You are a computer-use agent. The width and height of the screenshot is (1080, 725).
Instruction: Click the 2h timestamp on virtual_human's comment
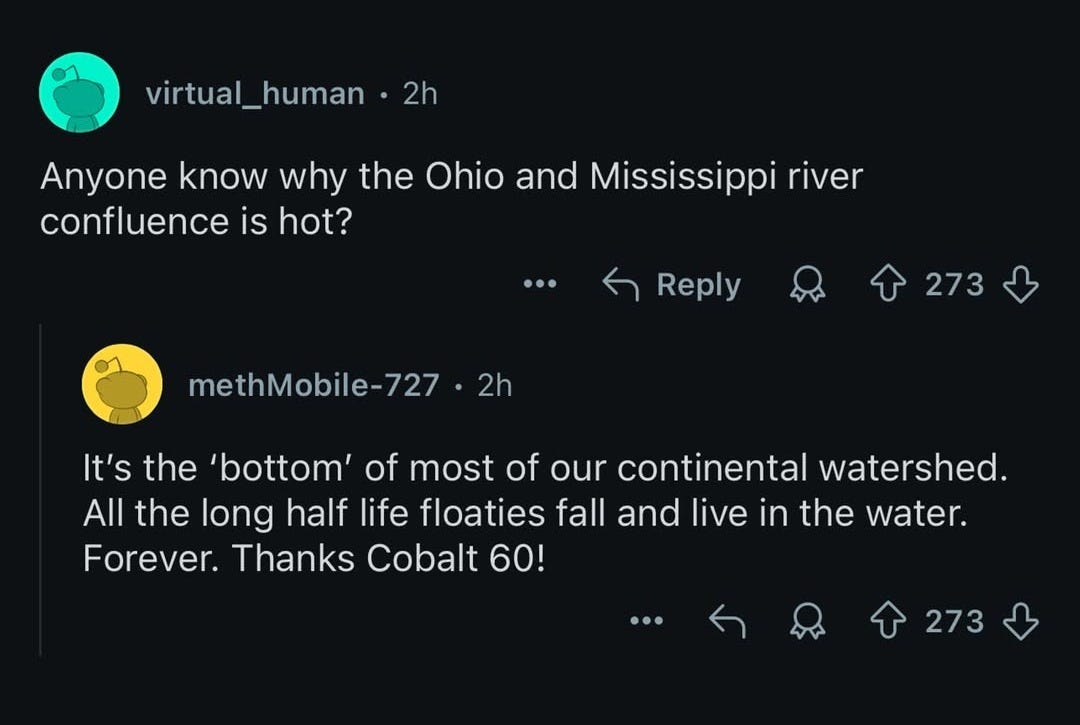419,94
